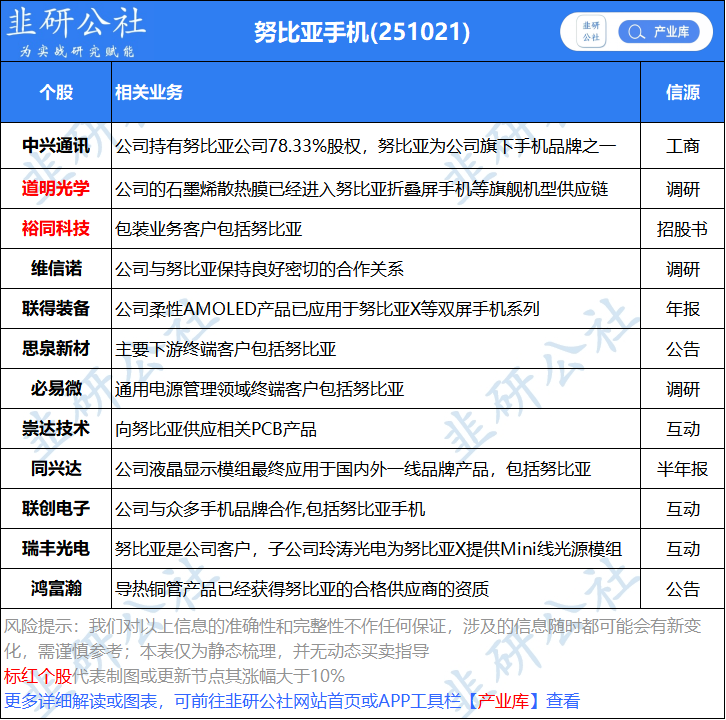Screen dimensions: 726x720
Task: Click the 招股书 source for 裕同科技
Action: coord(683,229)
